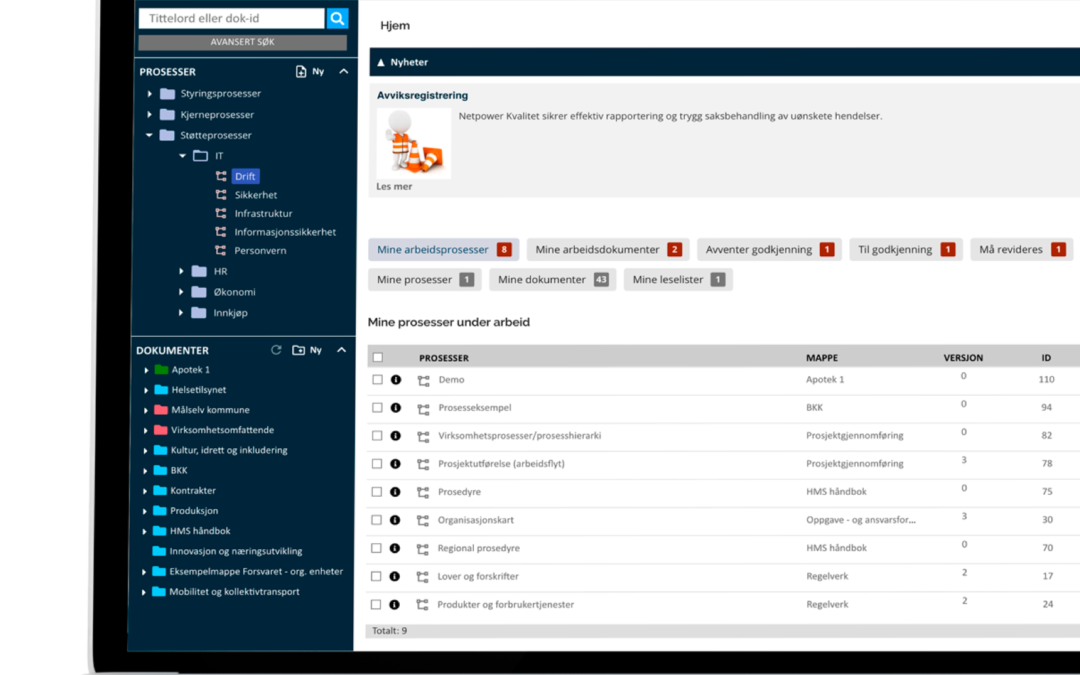The height and width of the screenshot is (675, 1080).
Task: Open info icon for Organisasjonskart row
Action: pyautogui.click(x=395, y=520)
